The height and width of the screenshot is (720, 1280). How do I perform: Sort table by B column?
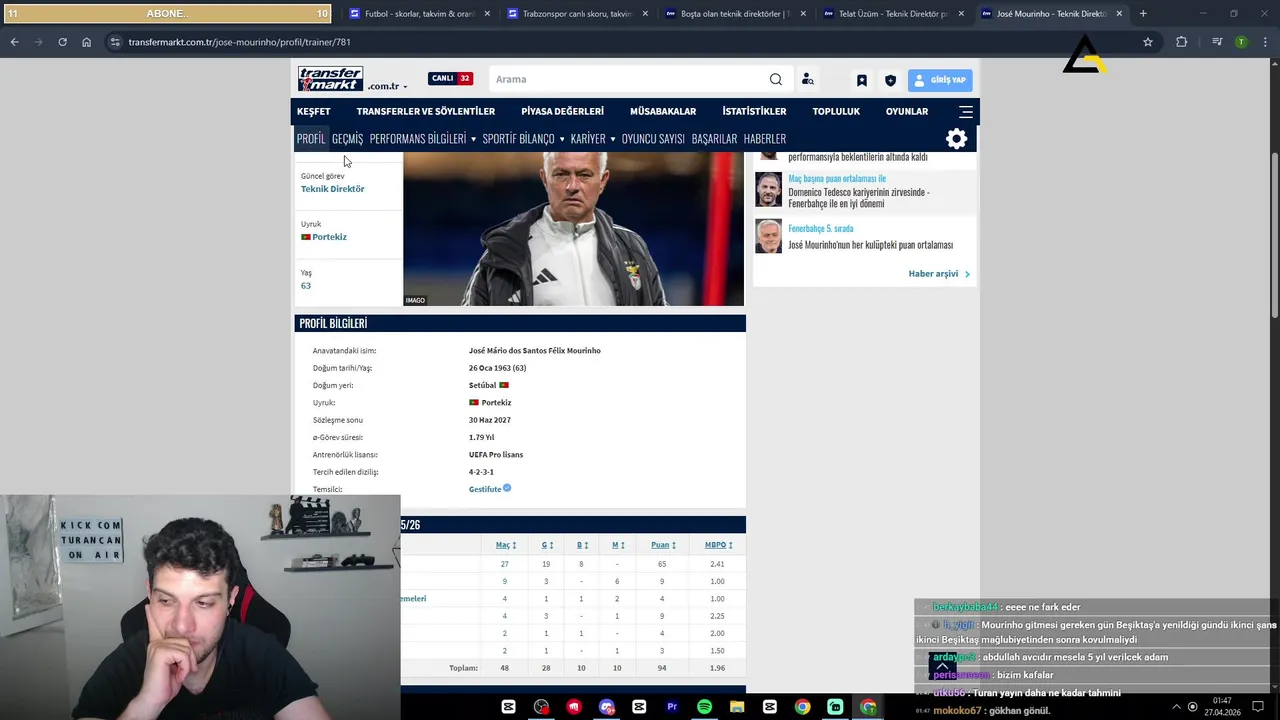point(582,545)
